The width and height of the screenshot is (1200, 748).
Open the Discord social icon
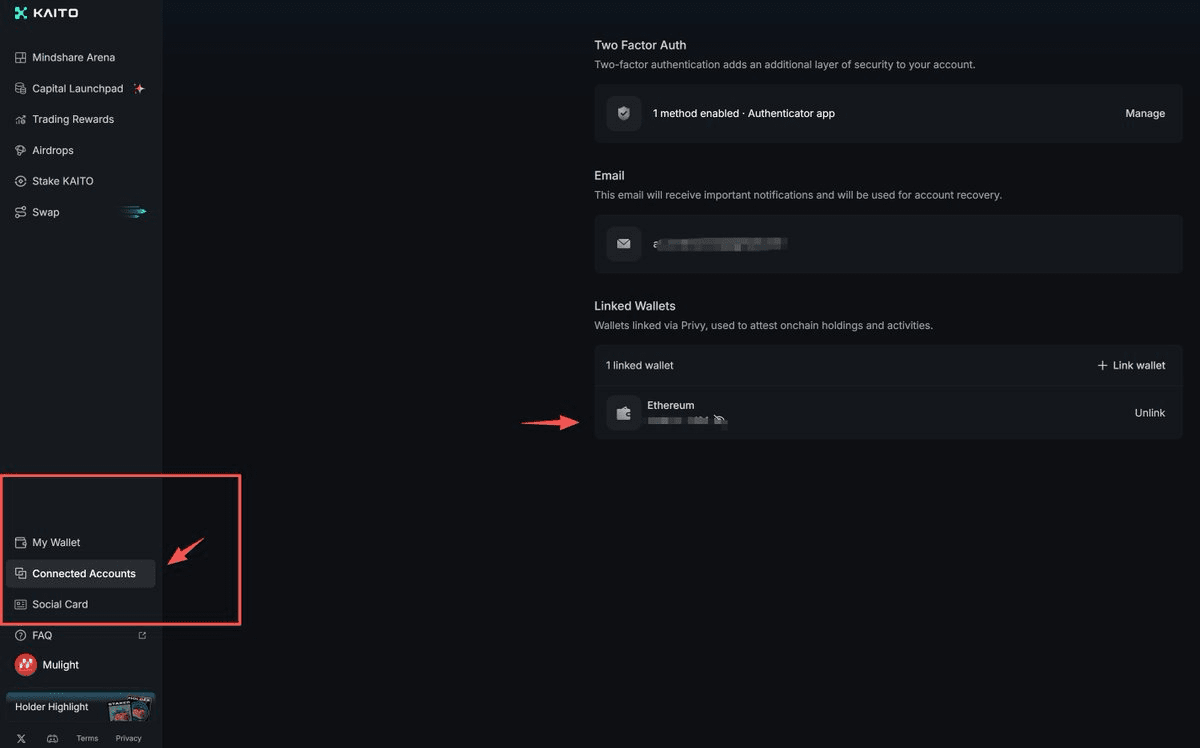[x=52, y=739]
